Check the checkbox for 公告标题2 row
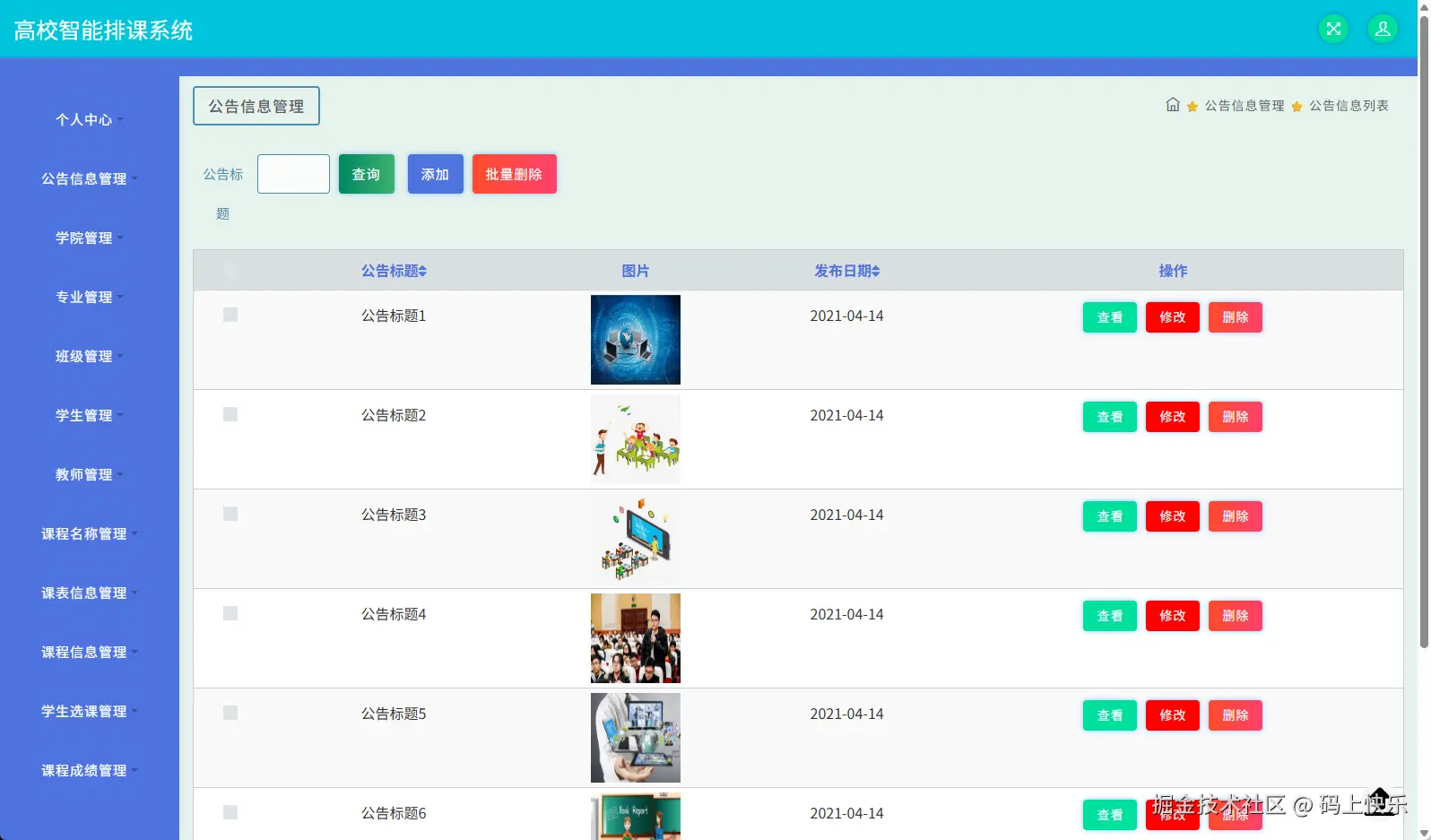Viewport: 1431px width, 840px height. coord(230,414)
